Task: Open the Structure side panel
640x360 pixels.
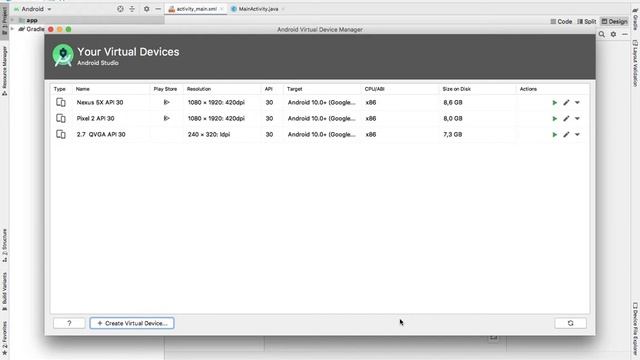Action: (4, 245)
